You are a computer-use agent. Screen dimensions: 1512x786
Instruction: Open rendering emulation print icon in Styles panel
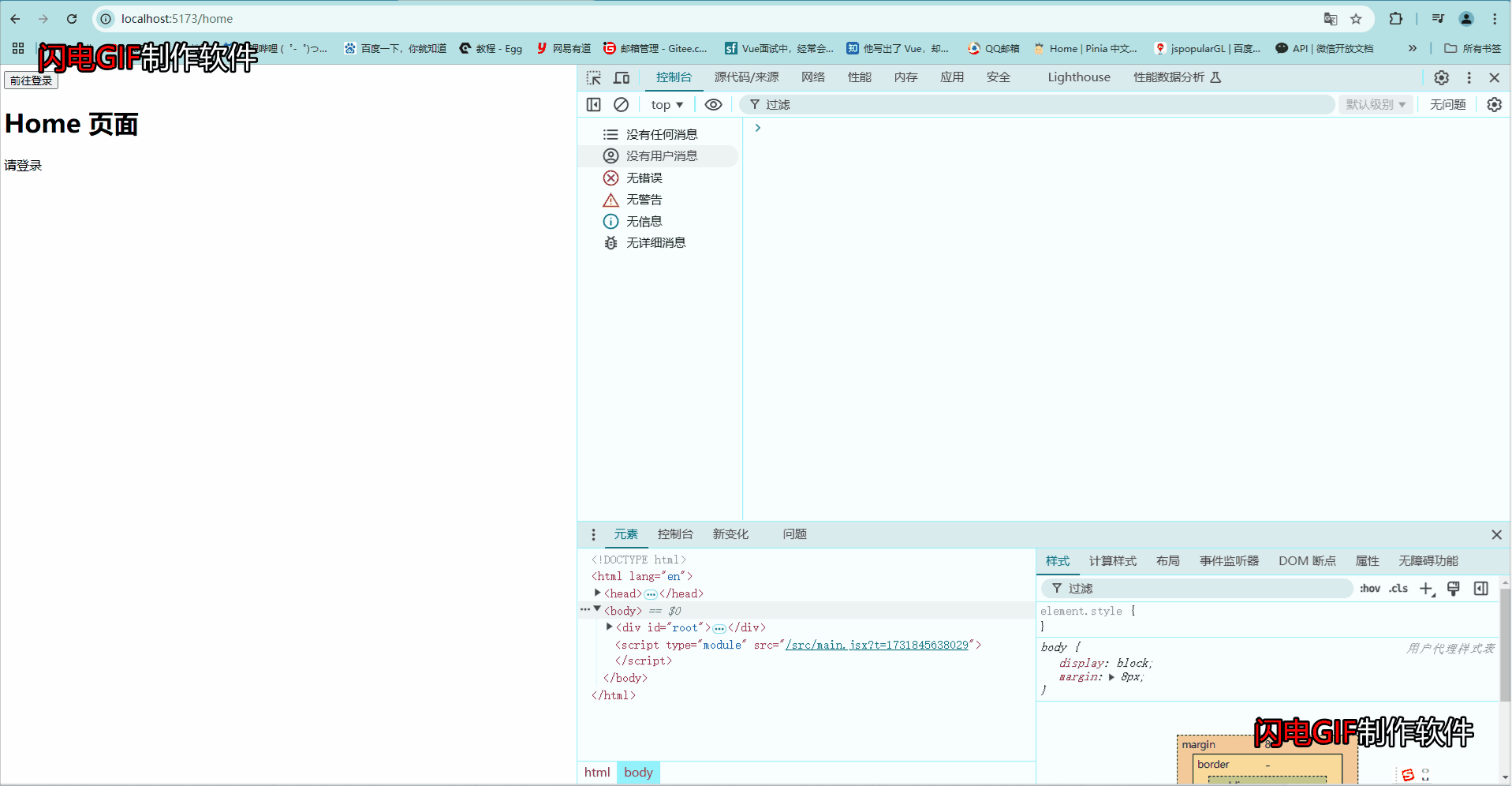(x=1454, y=588)
